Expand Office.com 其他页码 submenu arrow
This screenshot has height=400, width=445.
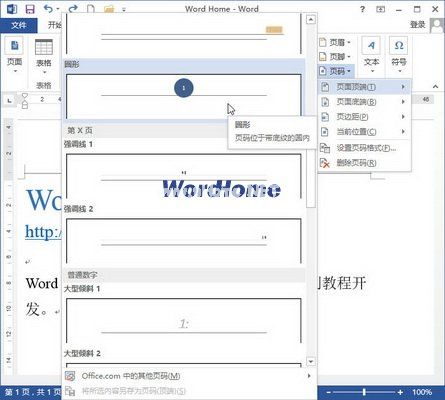(x=309, y=376)
